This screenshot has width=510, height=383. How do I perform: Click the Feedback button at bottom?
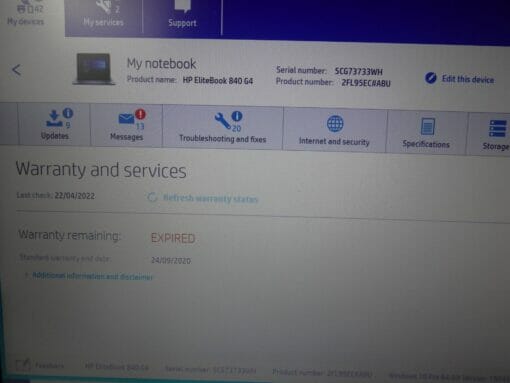coord(40,365)
